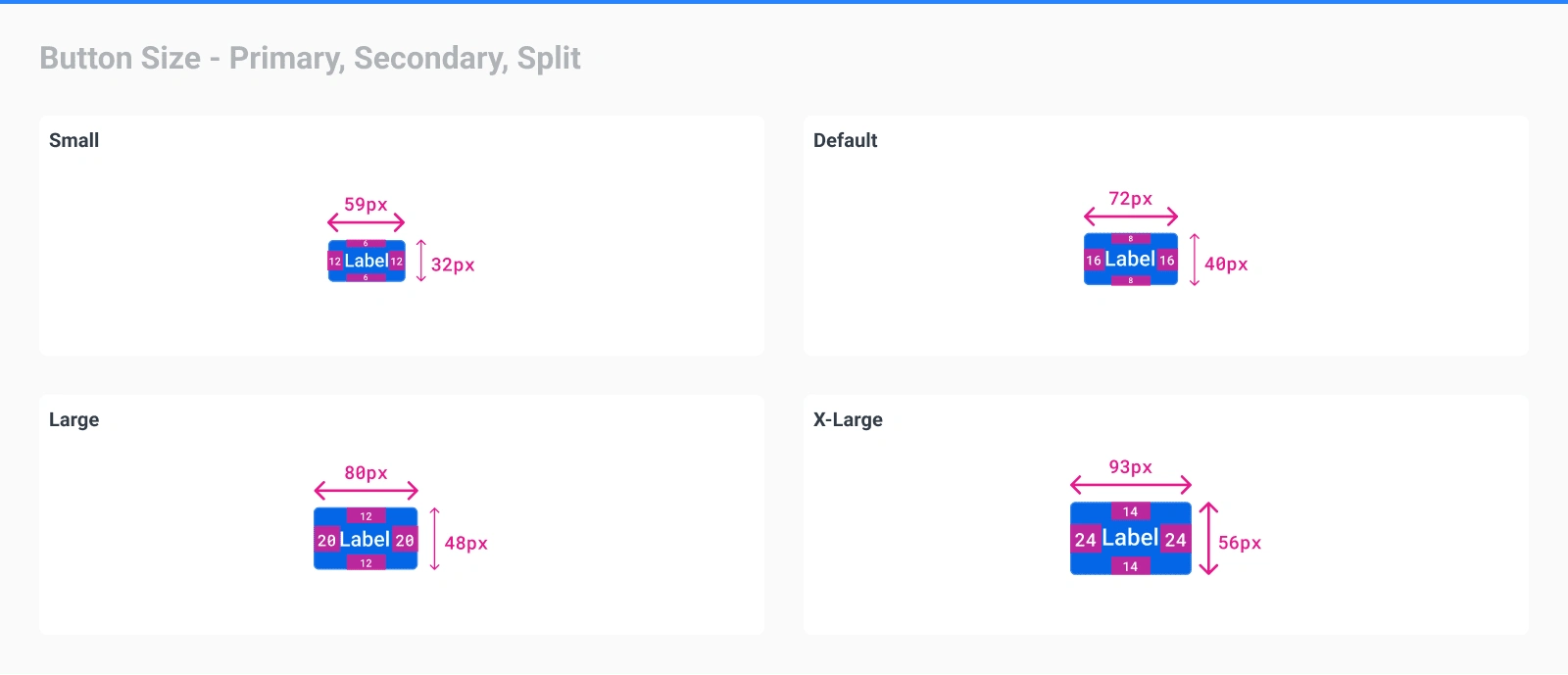Screen dimensions: 1568x675
Task: Click the Large size Label button
Action: tap(366, 539)
